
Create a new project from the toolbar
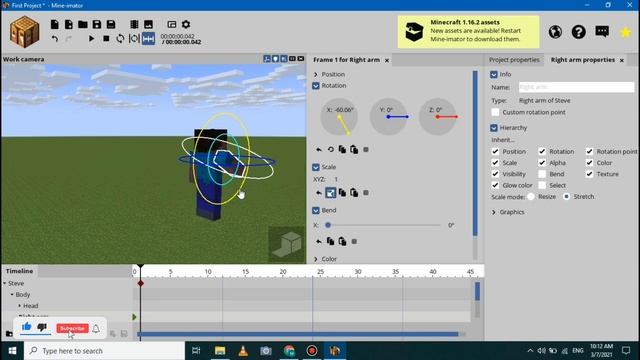click(54, 24)
